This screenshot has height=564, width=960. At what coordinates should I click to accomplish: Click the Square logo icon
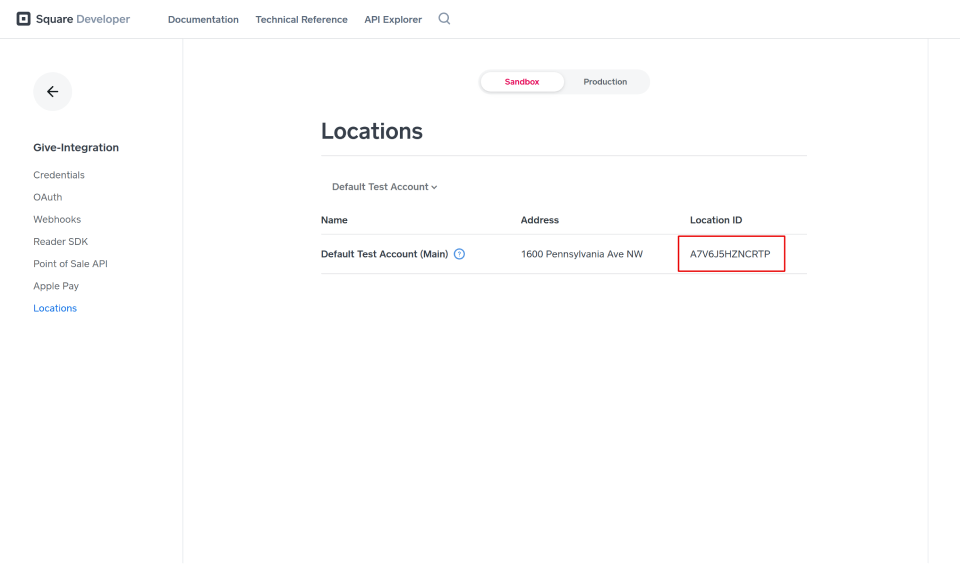(23, 19)
